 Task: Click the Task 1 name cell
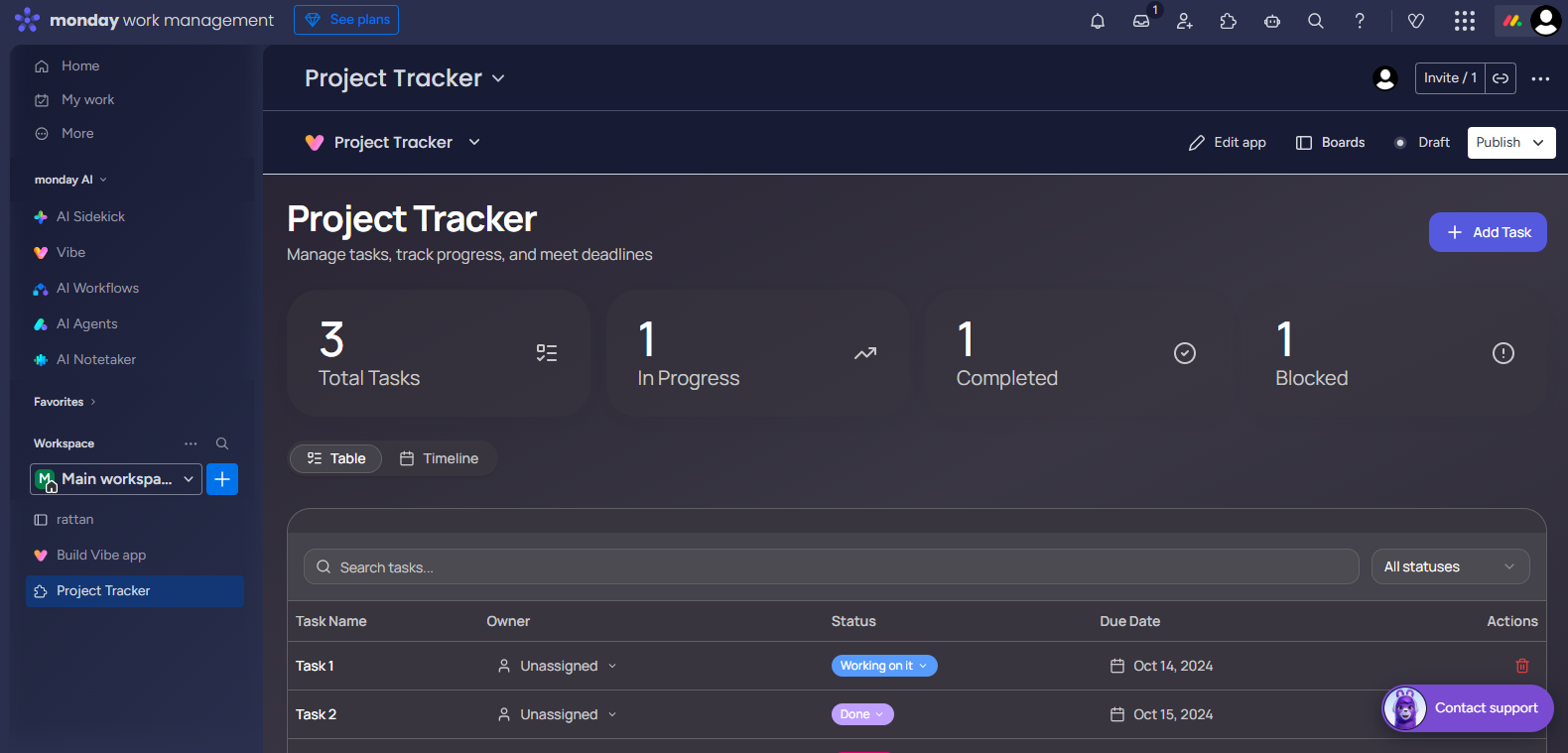[315, 666]
